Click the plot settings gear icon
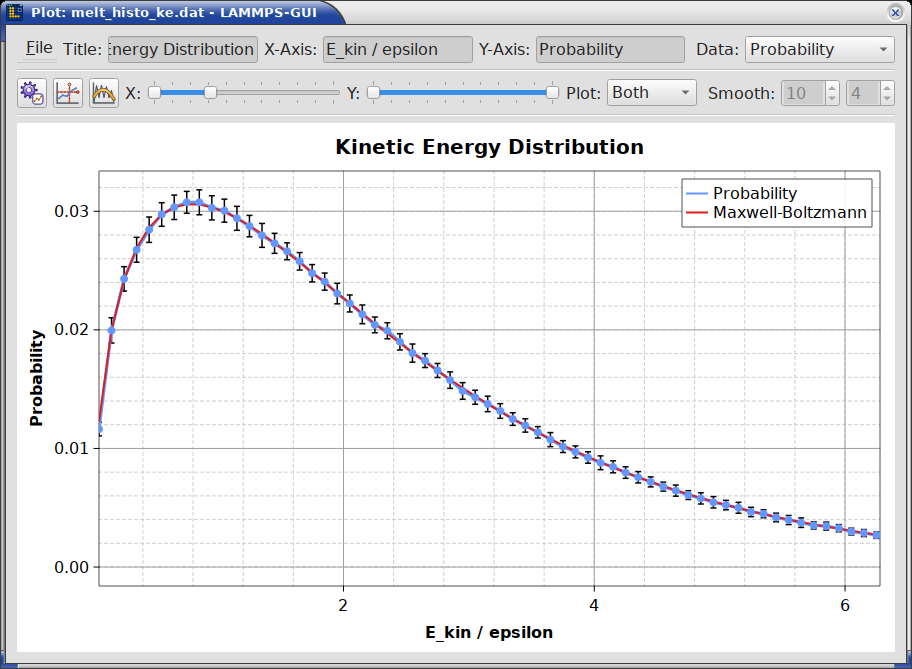This screenshot has width=912, height=669. tap(32, 93)
